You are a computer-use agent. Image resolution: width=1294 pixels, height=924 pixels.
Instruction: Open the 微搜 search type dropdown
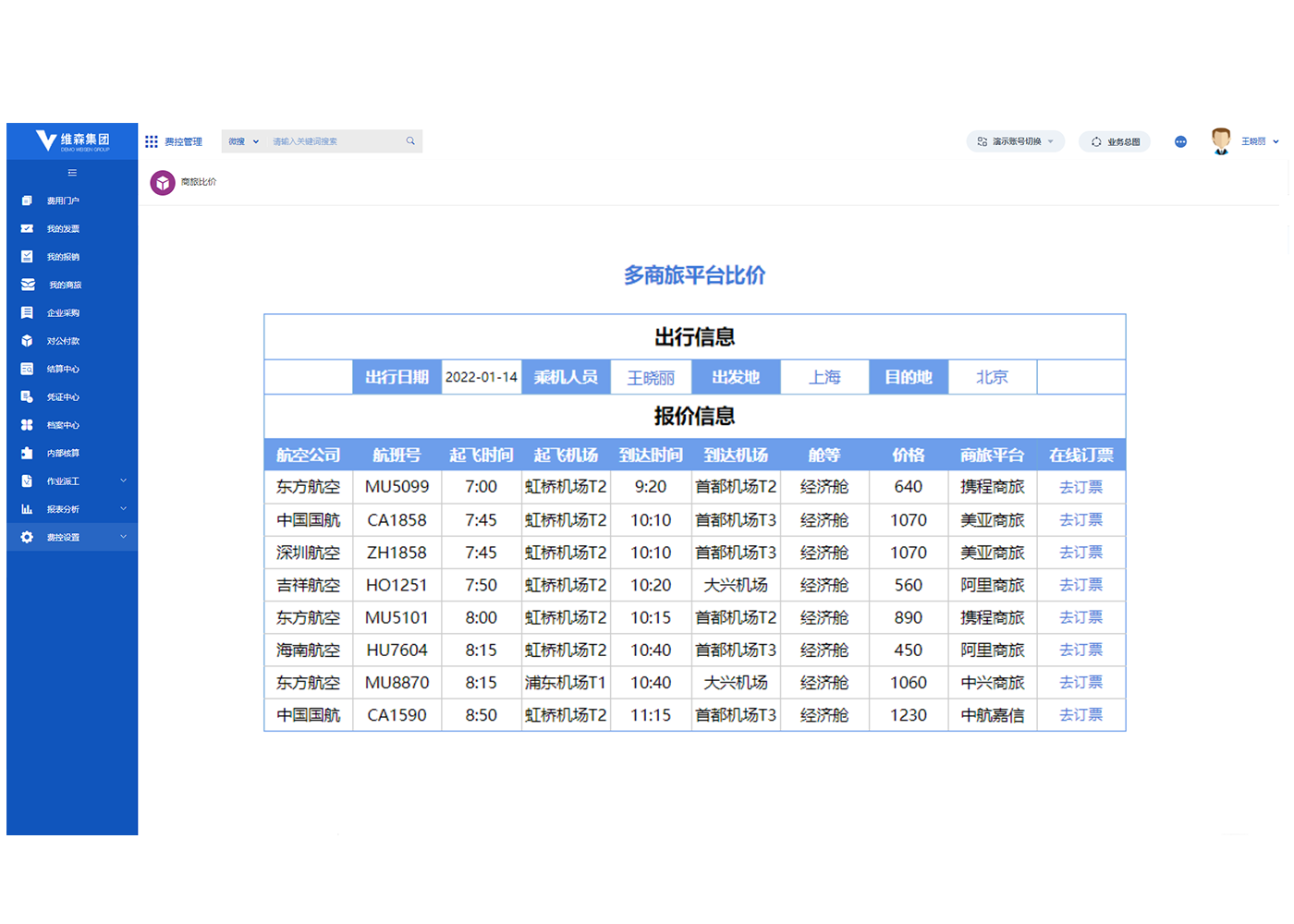click(244, 141)
